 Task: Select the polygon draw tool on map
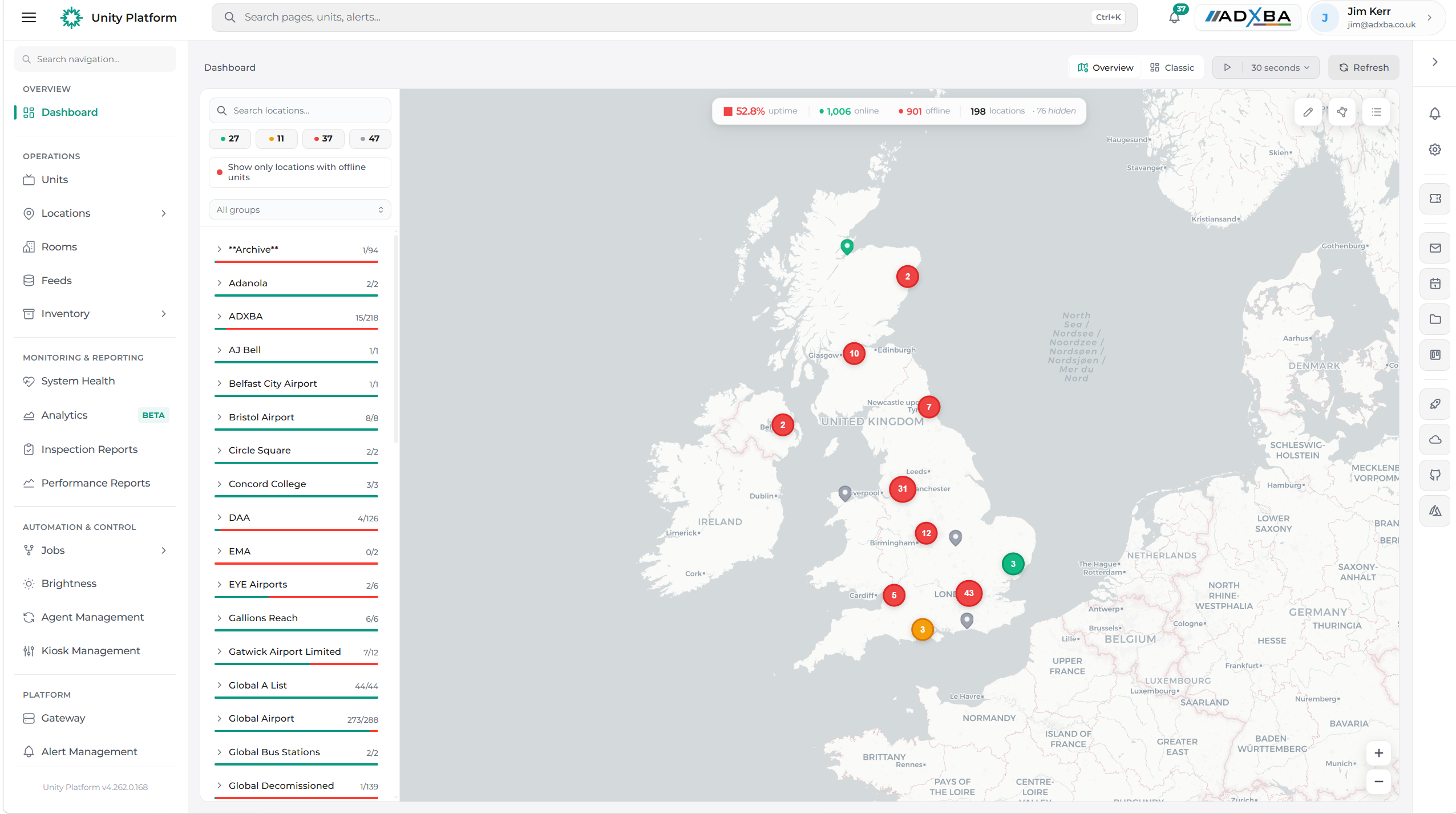1342,112
